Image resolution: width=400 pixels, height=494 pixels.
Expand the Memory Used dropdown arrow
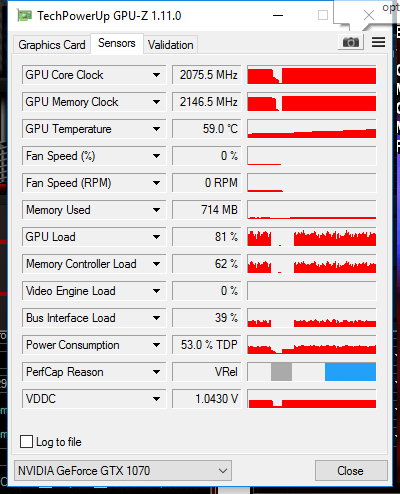156,210
